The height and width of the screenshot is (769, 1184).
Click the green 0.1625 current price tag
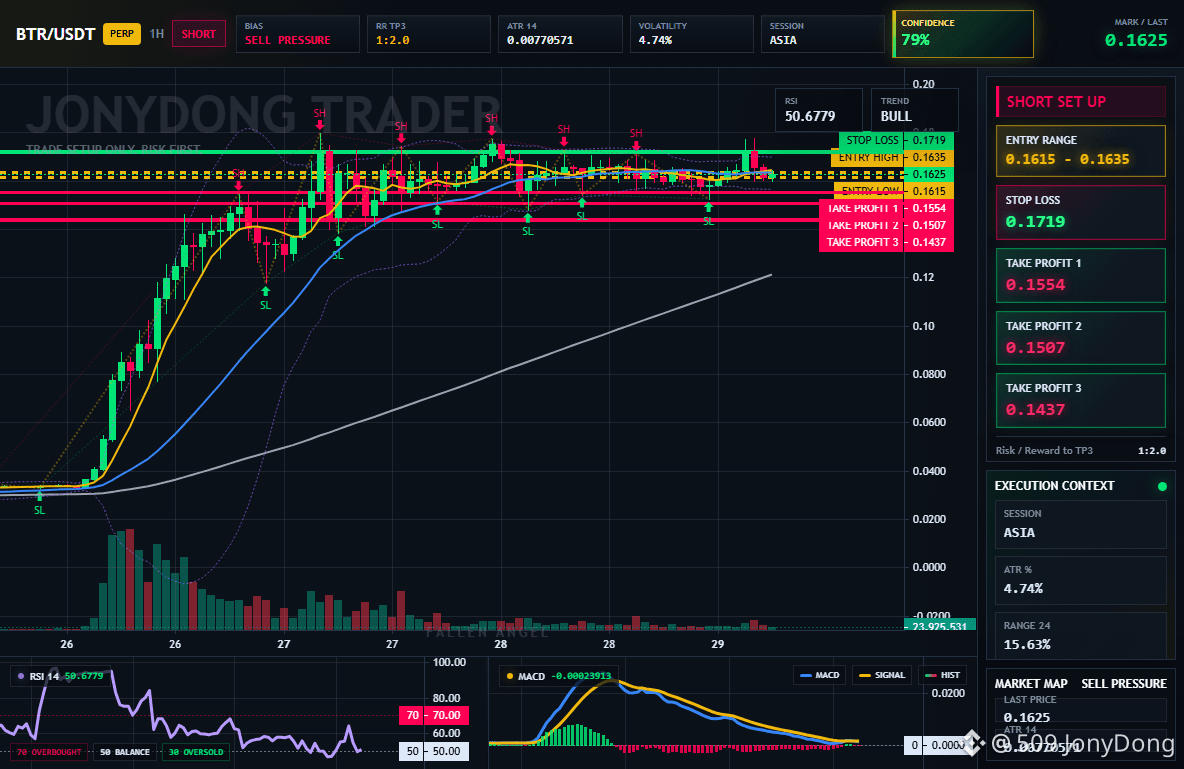(929, 174)
